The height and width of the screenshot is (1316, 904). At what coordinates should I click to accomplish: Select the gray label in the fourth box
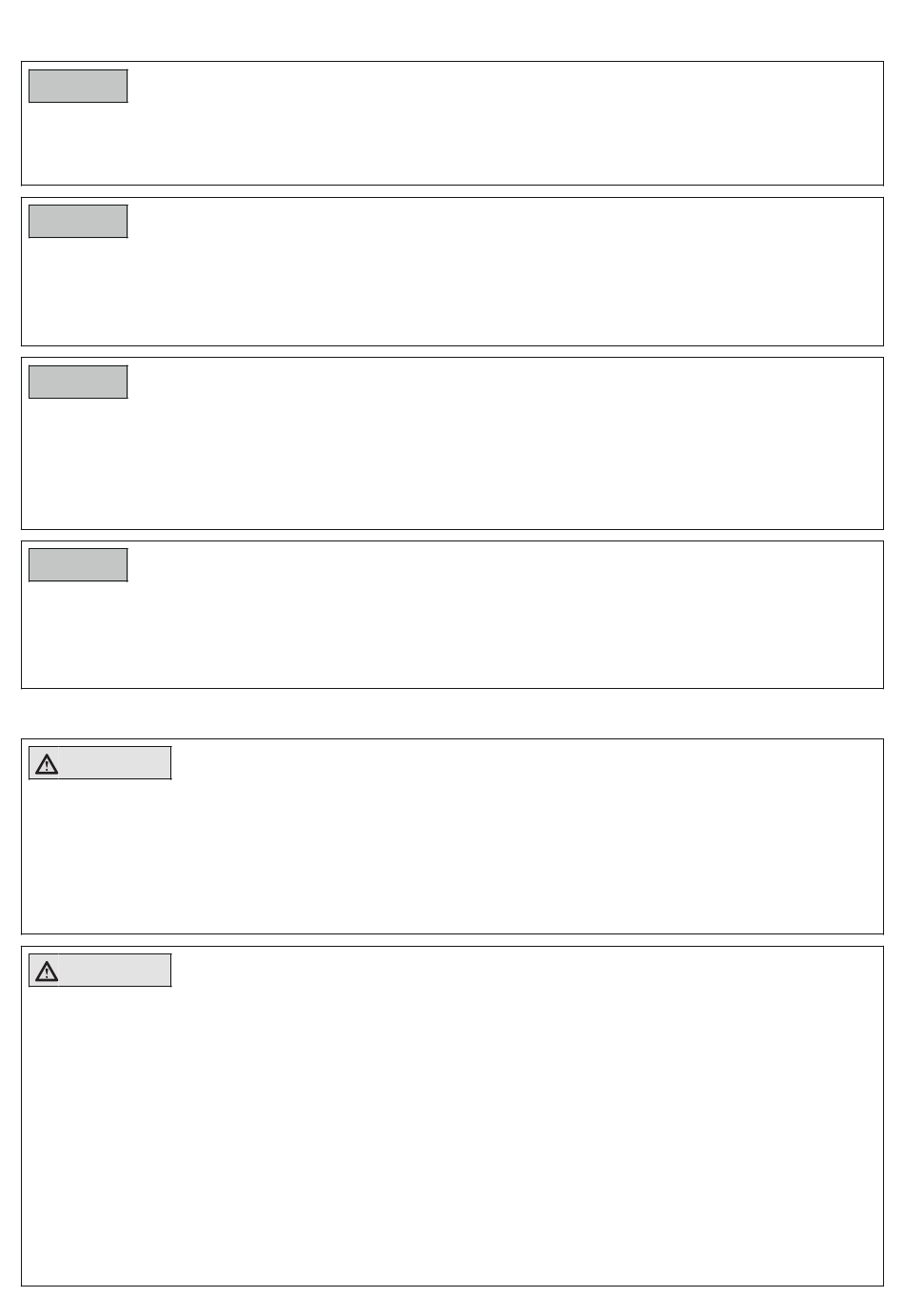(78, 564)
